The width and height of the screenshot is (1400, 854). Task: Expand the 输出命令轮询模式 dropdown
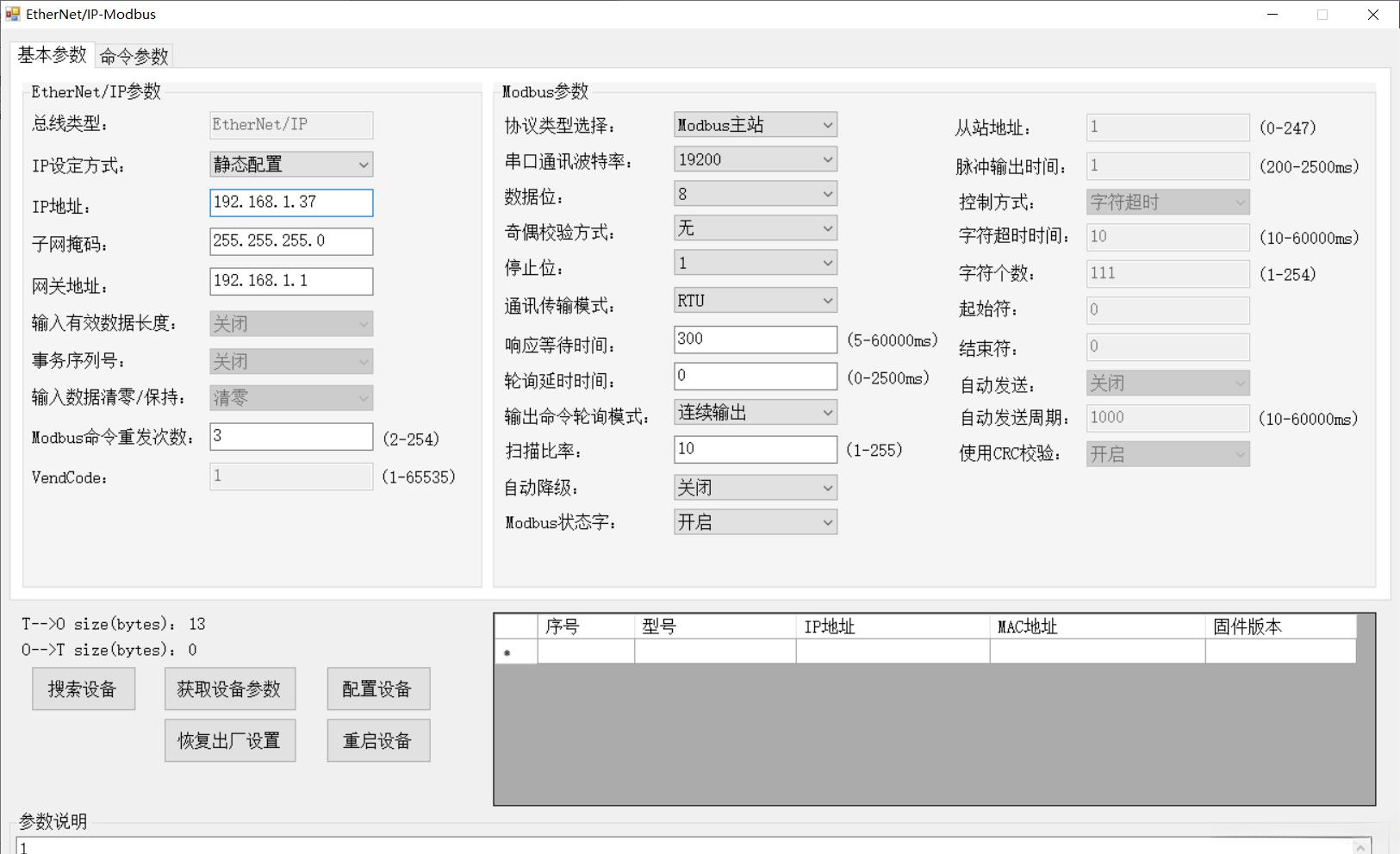(756, 413)
